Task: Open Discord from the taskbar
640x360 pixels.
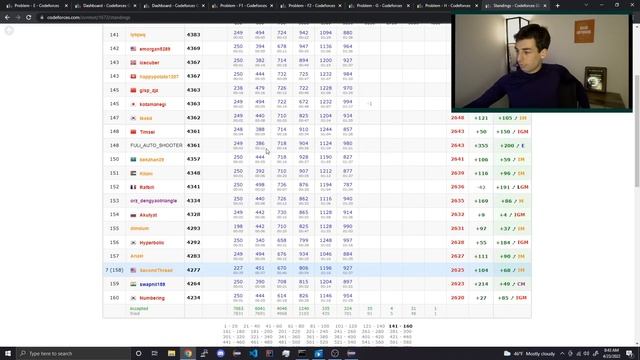Action: (x=220, y=353)
